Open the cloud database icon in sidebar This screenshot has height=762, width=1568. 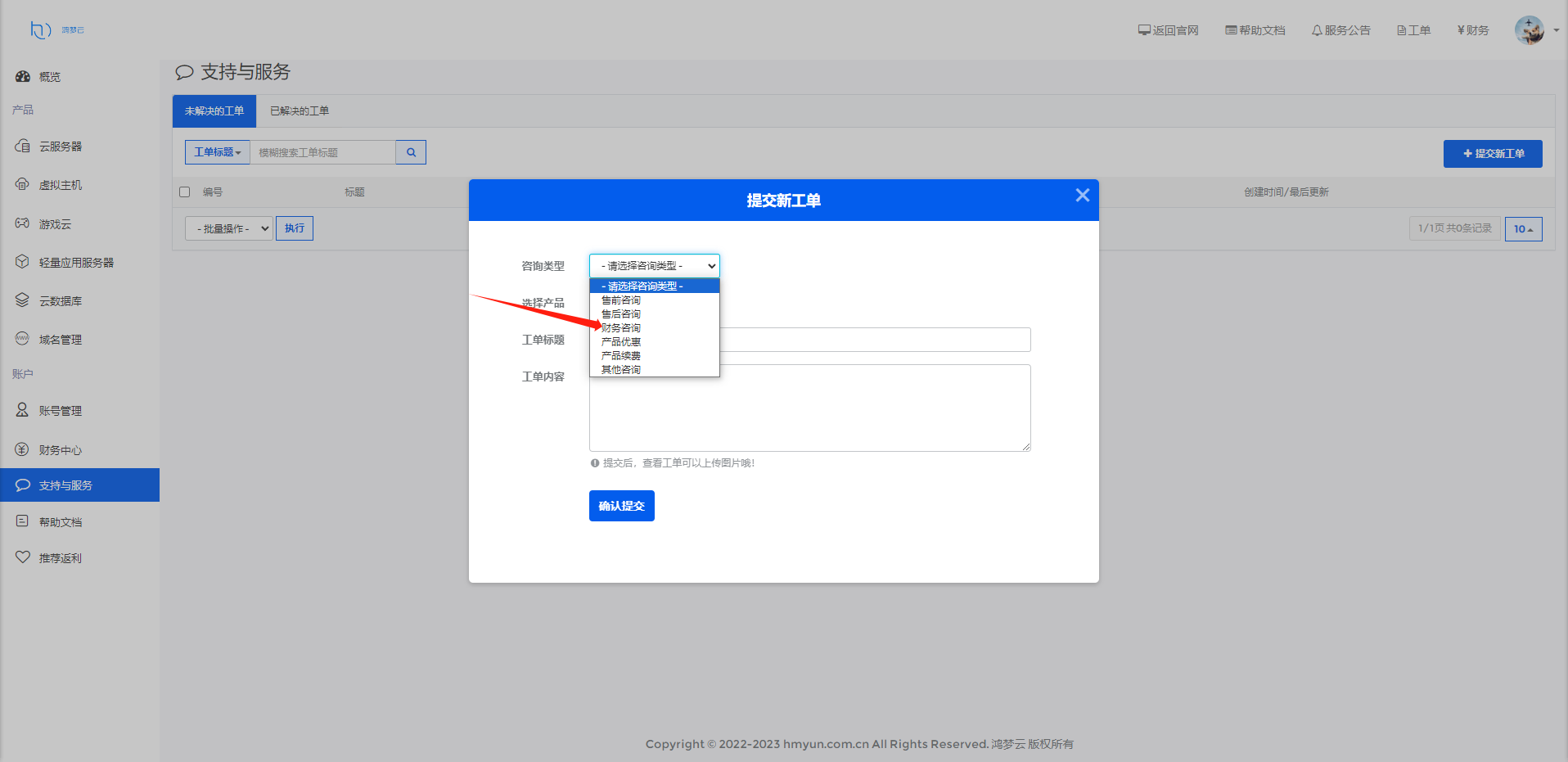point(22,300)
